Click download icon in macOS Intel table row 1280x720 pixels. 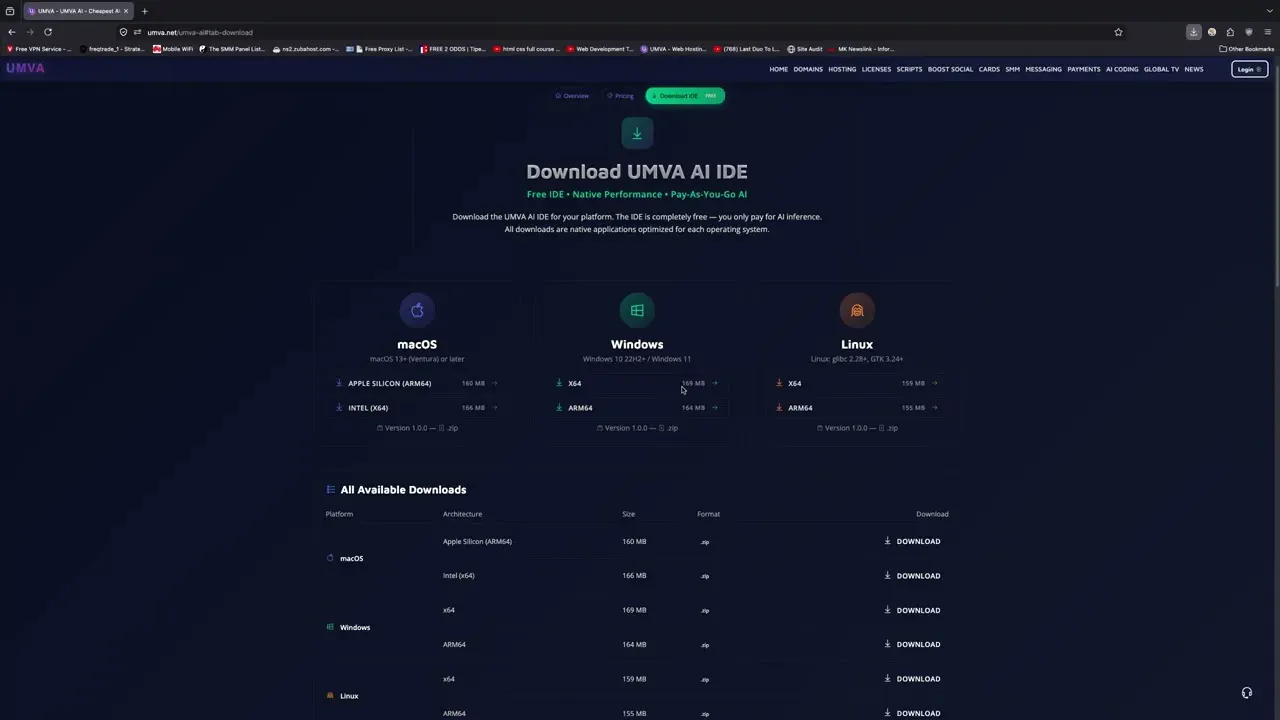(888, 576)
